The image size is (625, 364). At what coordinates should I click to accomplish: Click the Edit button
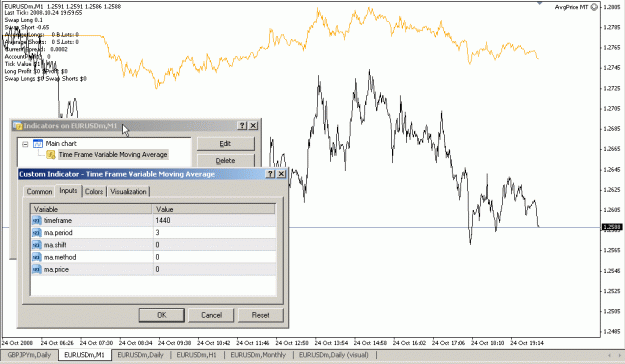tap(225, 144)
